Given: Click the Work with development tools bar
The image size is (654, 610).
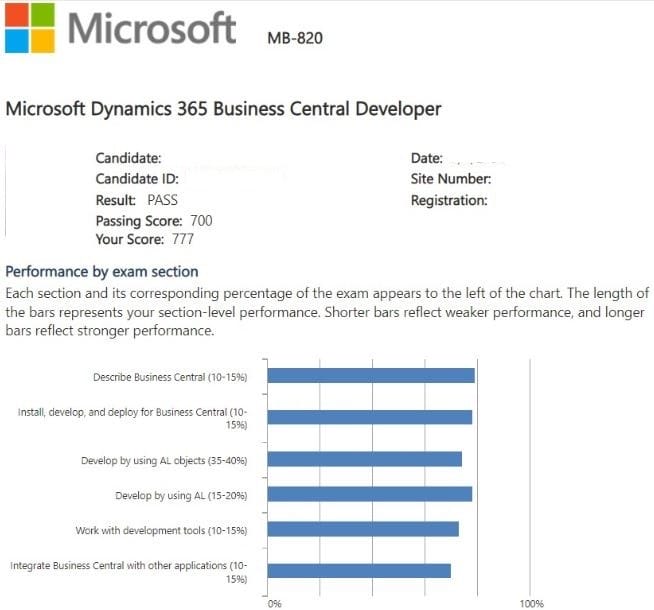Looking at the screenshot, I should 363,529.
